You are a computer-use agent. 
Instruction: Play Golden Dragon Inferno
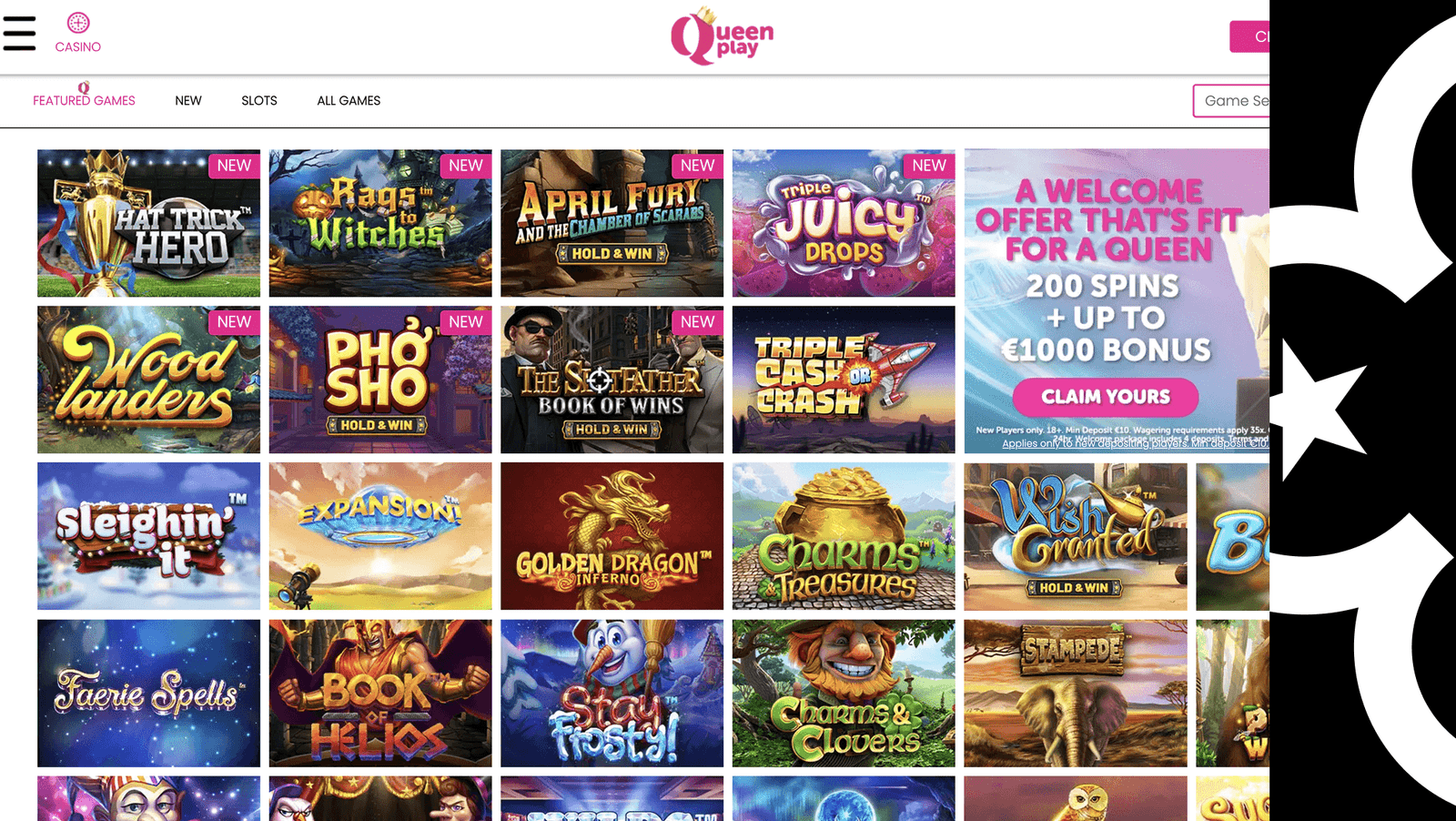click(612, 536)
